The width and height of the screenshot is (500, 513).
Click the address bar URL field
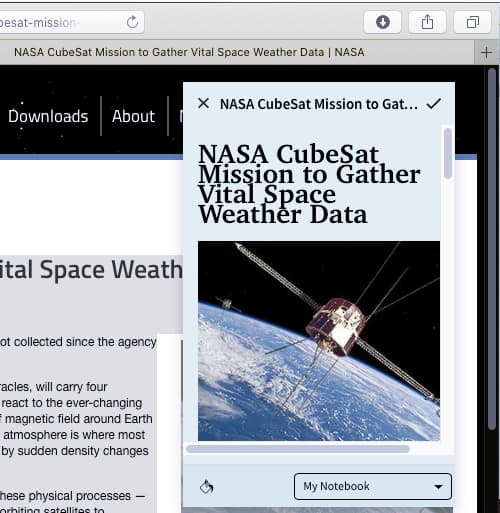click(72, 22)
